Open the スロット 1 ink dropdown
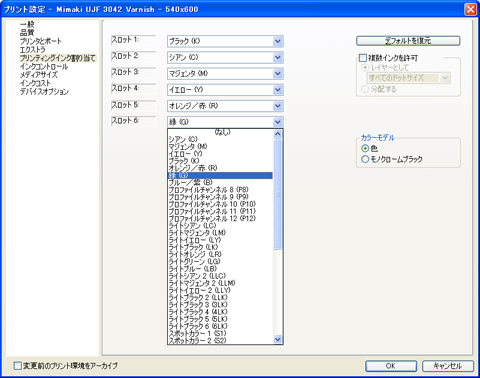Screen dimensions: 480x378 click(x=225, y=41)
